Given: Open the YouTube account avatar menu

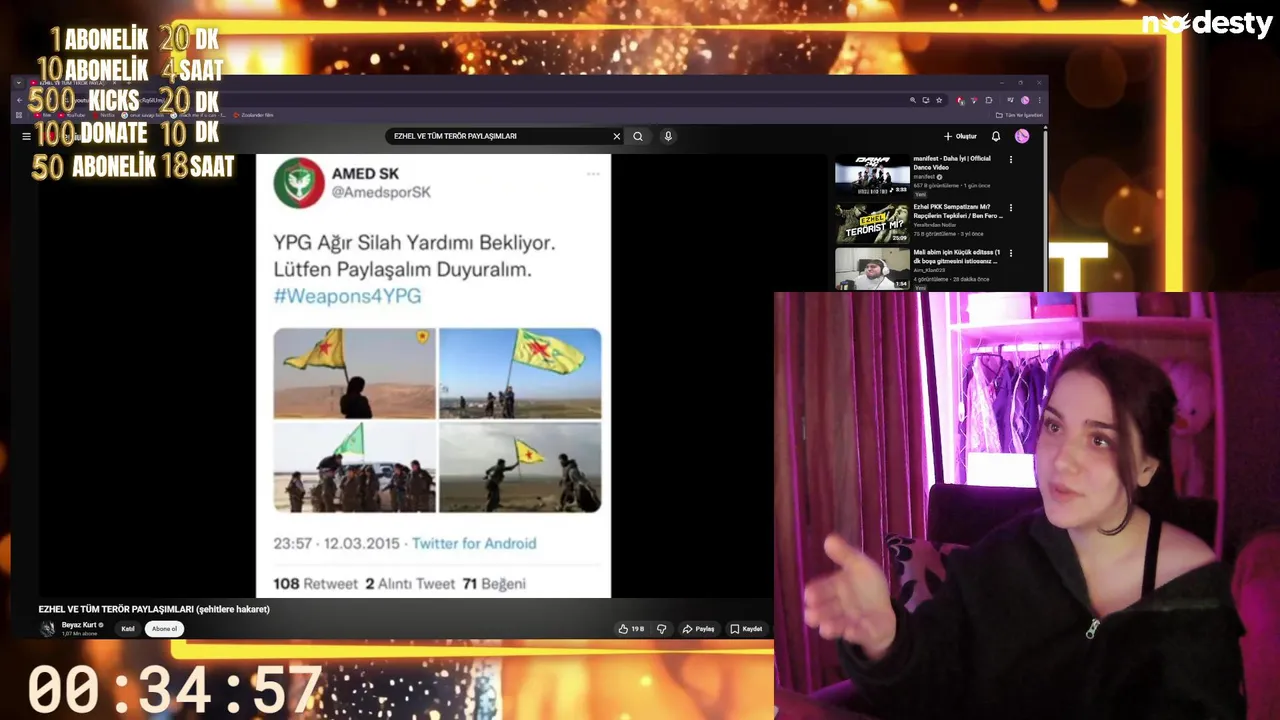Looking at the screenshot, I should [1022, 136].
